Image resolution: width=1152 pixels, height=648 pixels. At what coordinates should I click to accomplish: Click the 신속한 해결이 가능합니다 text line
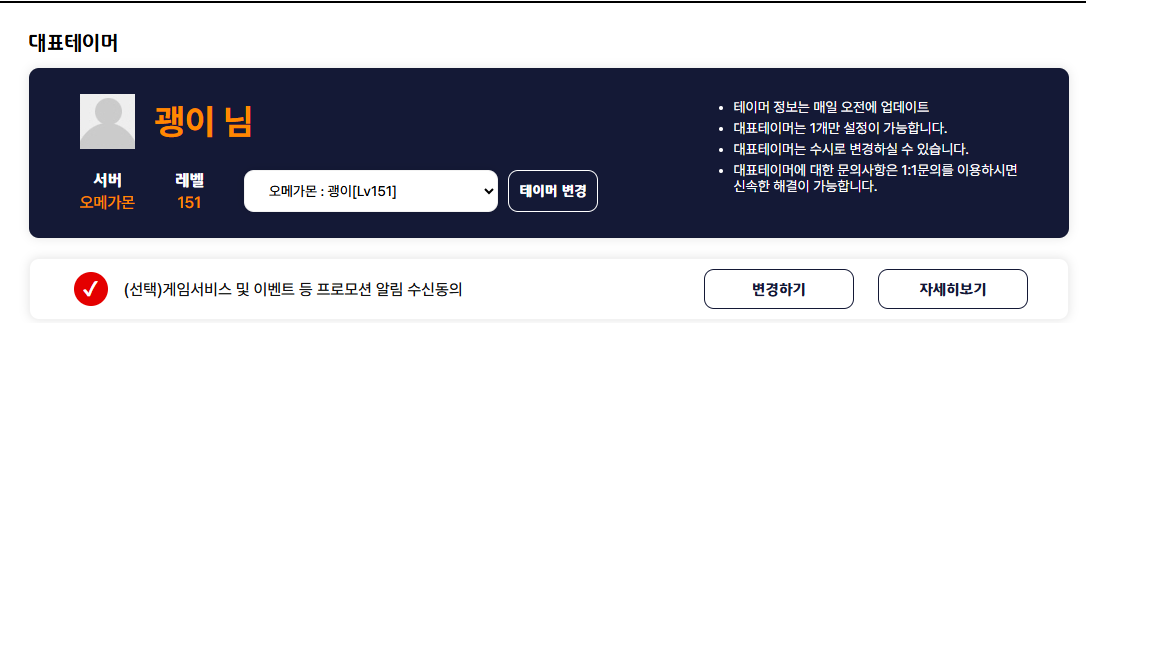tap(805, 186)
